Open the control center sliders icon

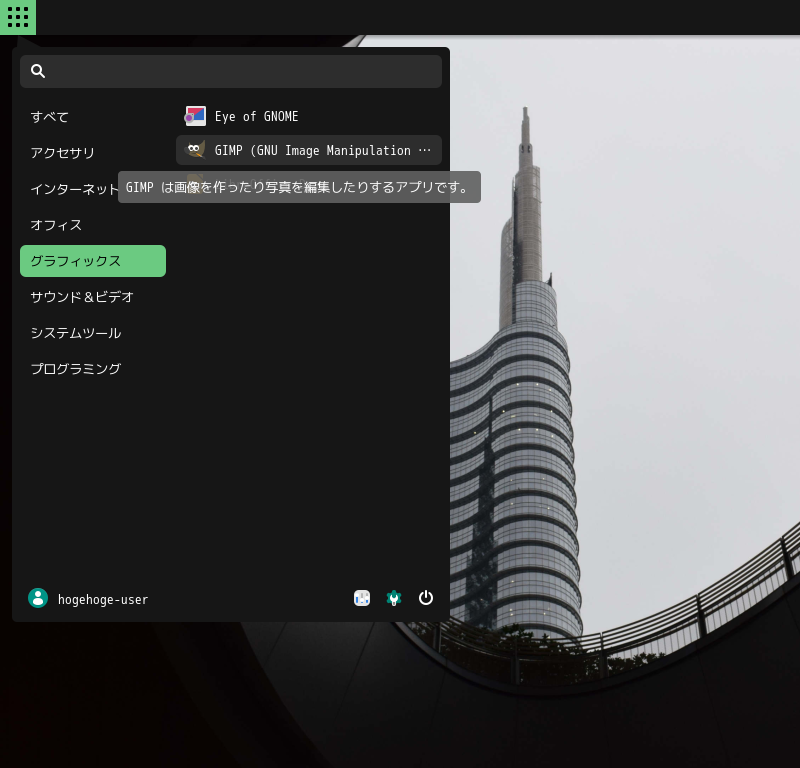click(362, 598)
